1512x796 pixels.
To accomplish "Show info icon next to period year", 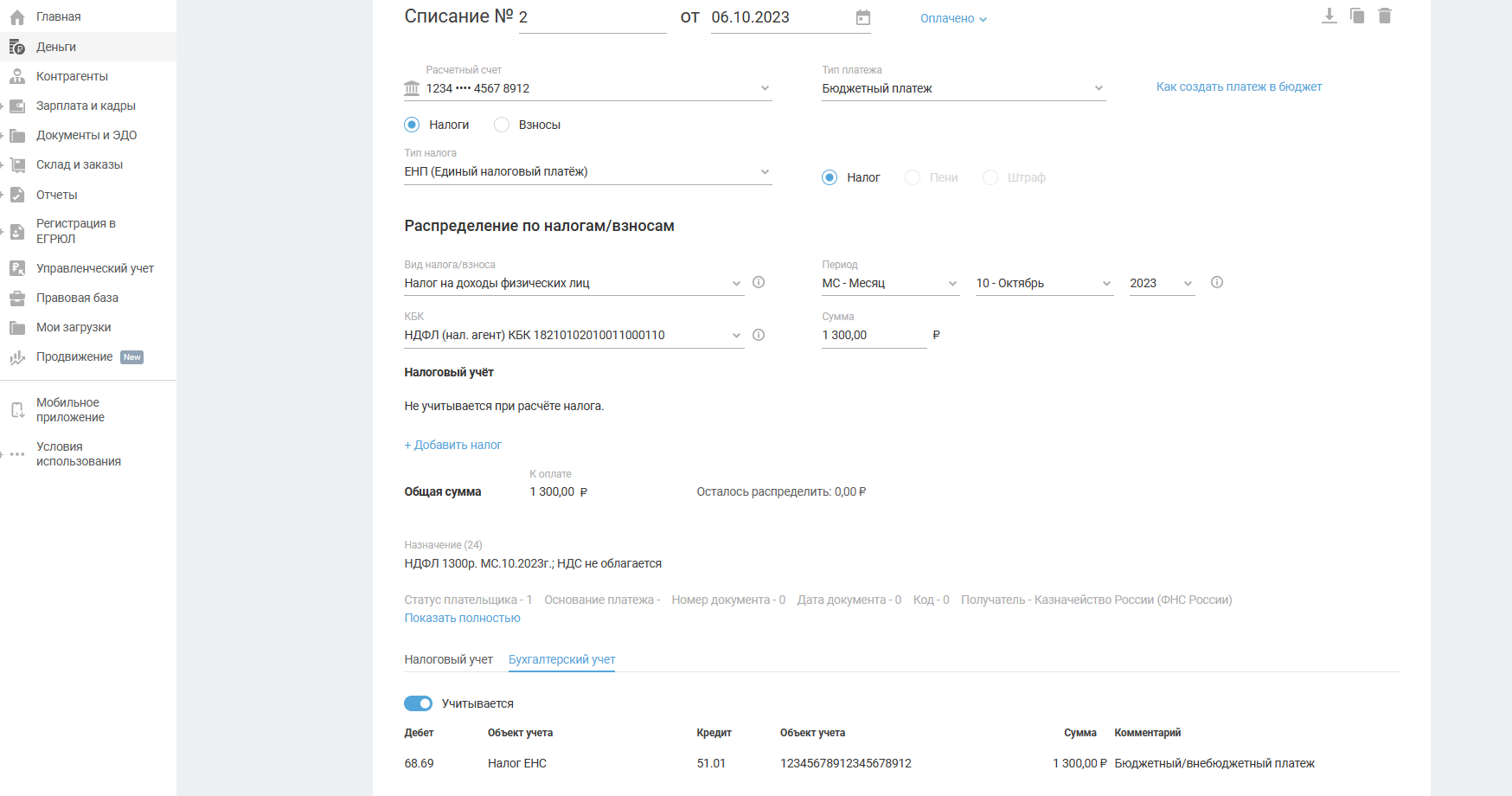I will tap(1217, 282).
